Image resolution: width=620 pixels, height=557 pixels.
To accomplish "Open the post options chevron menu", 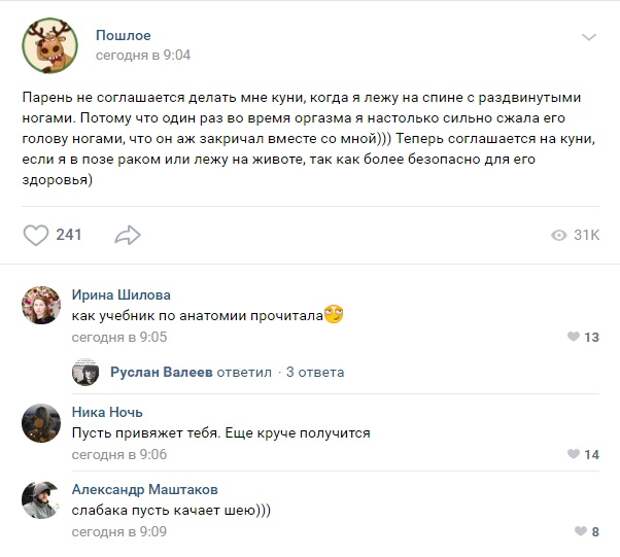I will click(589, 37).
